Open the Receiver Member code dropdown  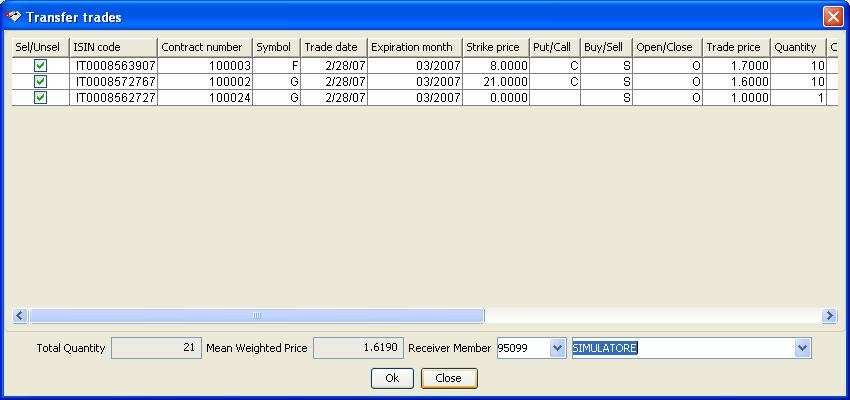coord(558,349)
